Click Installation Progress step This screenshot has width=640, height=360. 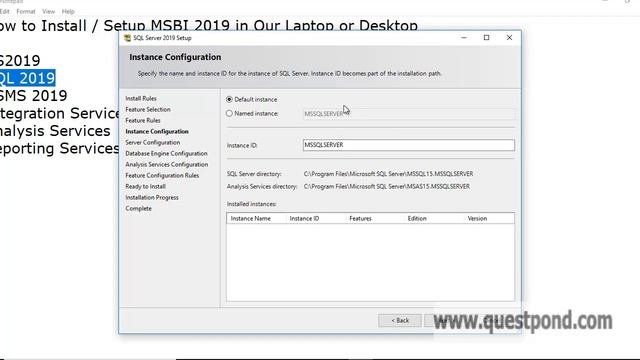tap(152, 198)
